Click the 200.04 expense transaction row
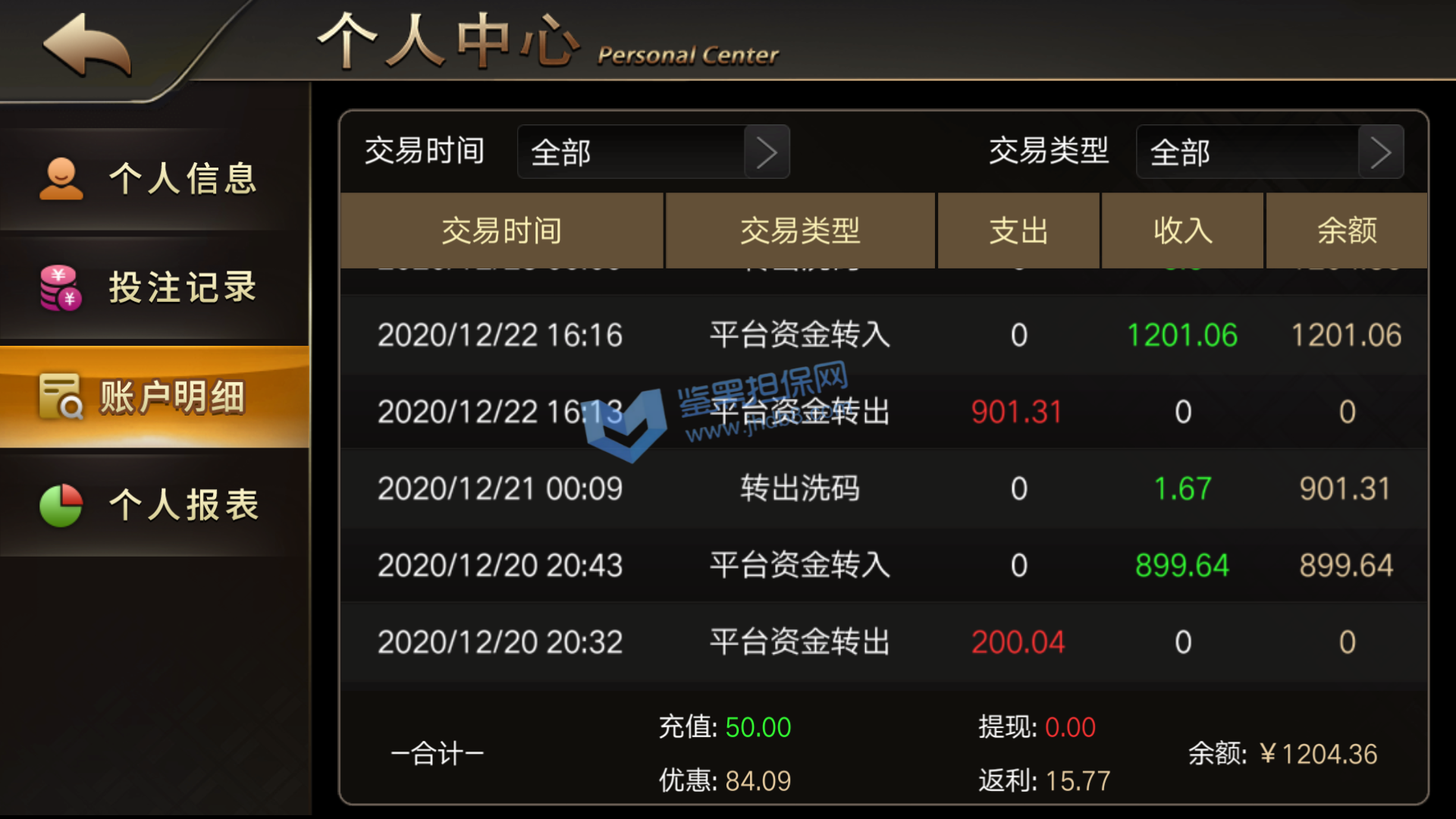Image resolution: width=1456 pixels, height=819 pixels. point(884,642)
